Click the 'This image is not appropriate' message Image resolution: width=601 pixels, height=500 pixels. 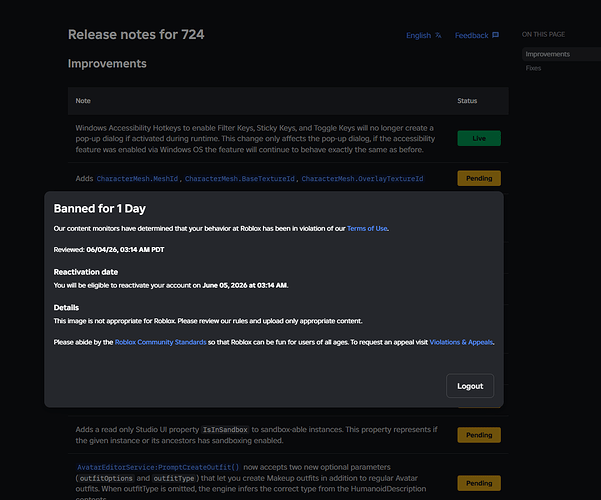[x=208, y=321]
